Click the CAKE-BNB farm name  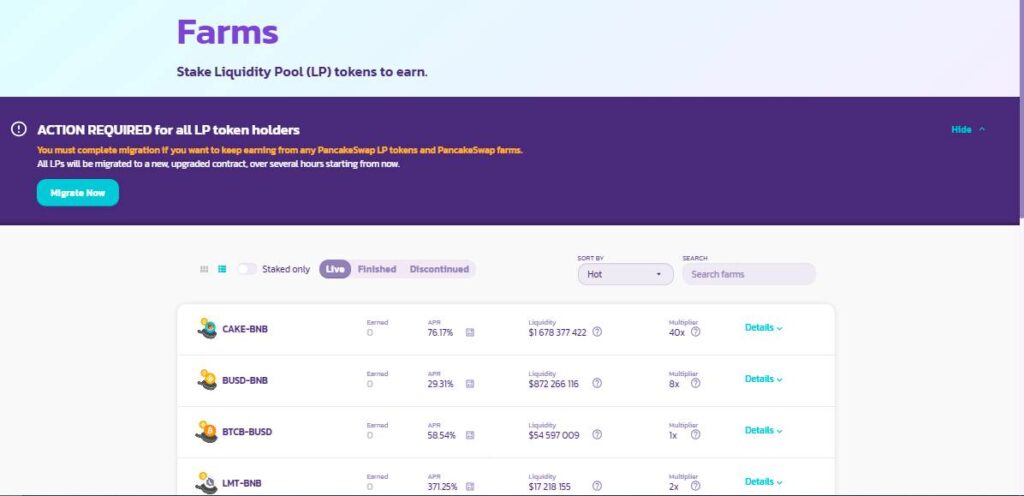pos(245,329)
